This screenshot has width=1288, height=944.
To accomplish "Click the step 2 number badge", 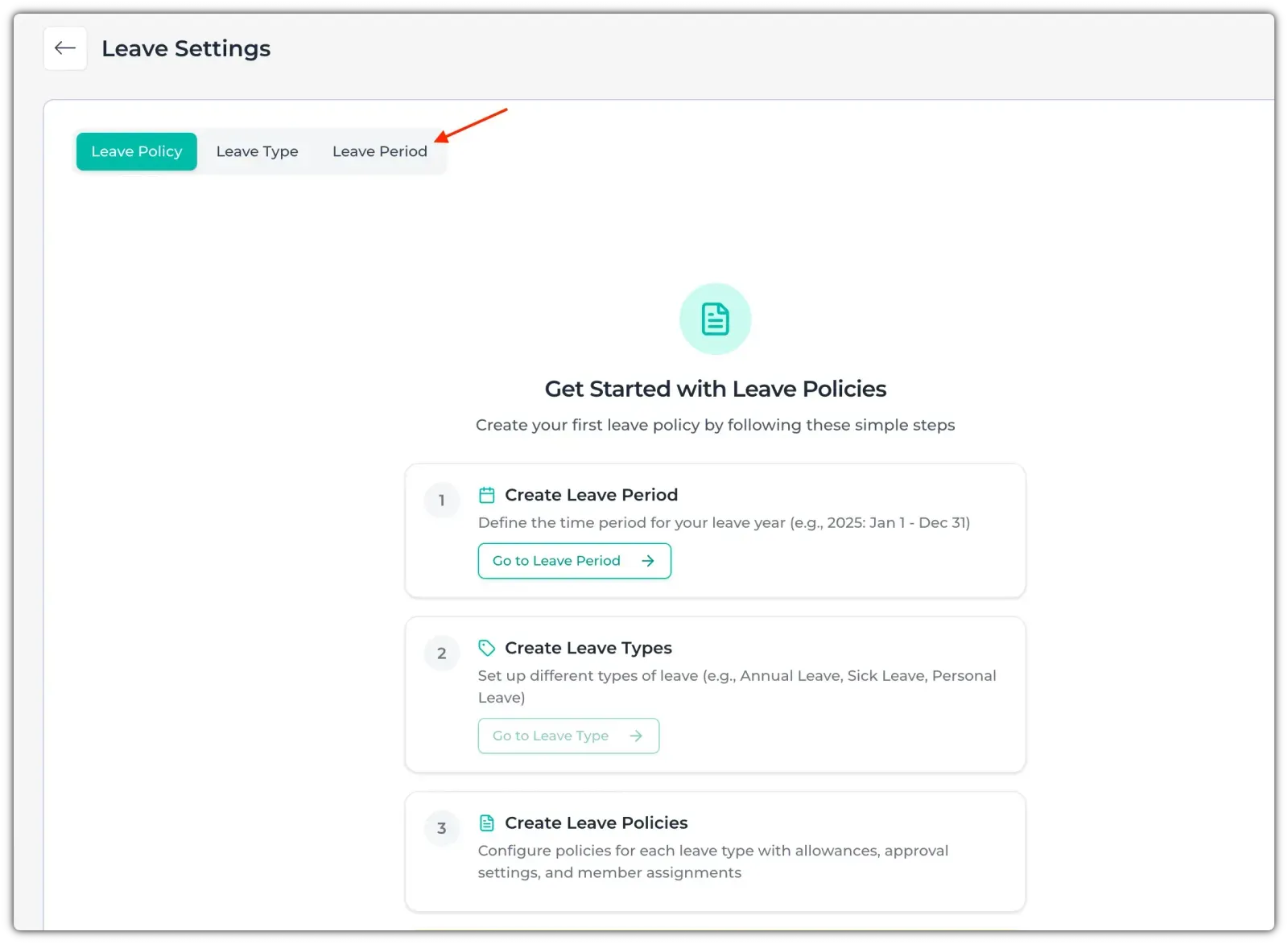I will (x=441, y=653).
